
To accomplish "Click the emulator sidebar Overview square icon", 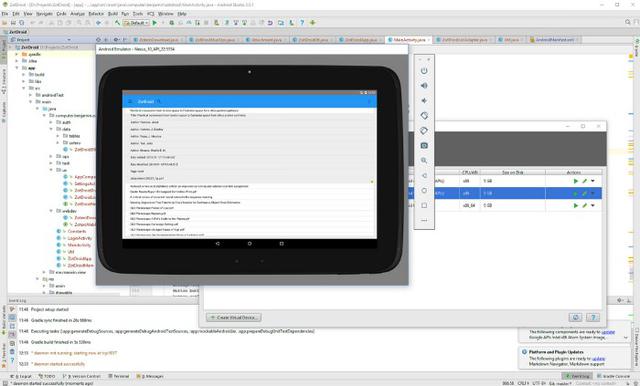I will pos(424,205).
